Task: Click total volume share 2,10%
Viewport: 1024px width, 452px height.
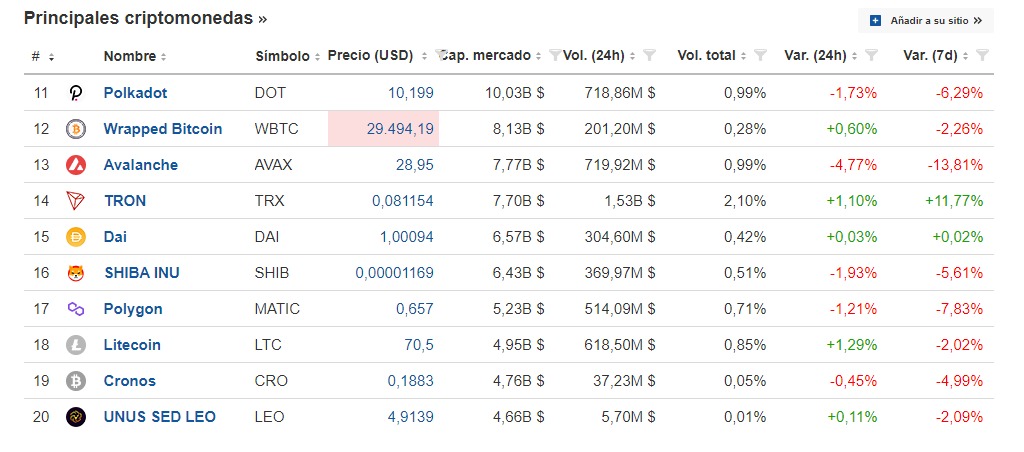Action: pyautogui.click(x=745, y=201)
